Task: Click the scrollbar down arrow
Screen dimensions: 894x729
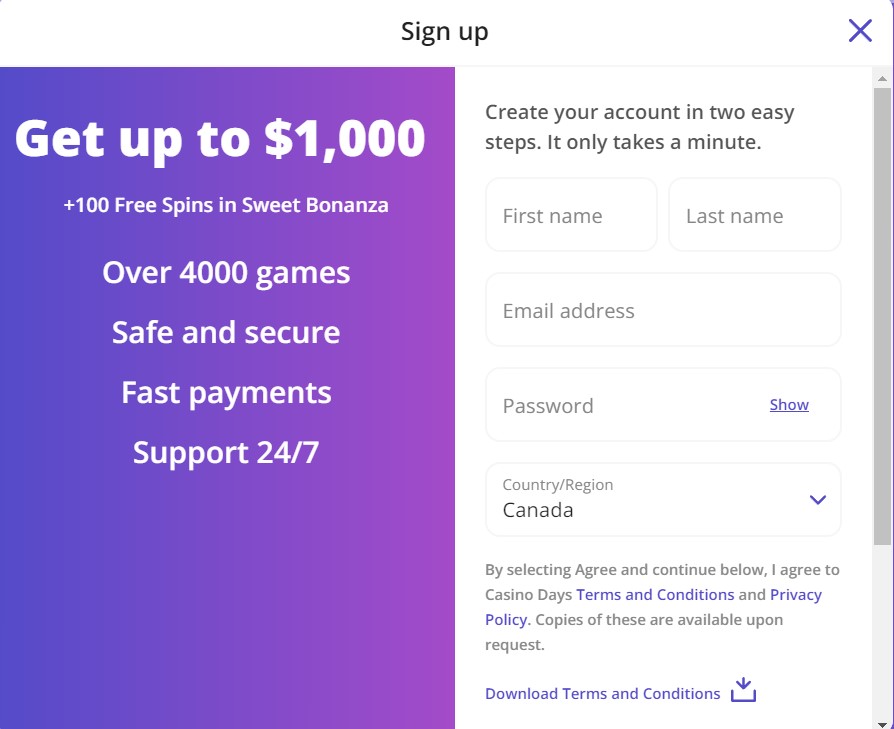Action: (x=882, y=724)
